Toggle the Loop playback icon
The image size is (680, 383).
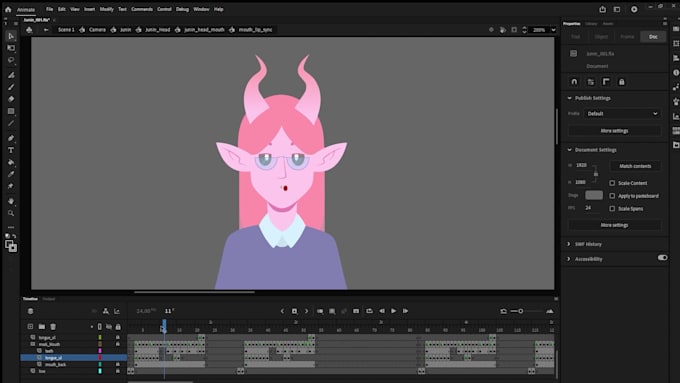[x=369, y=311]
